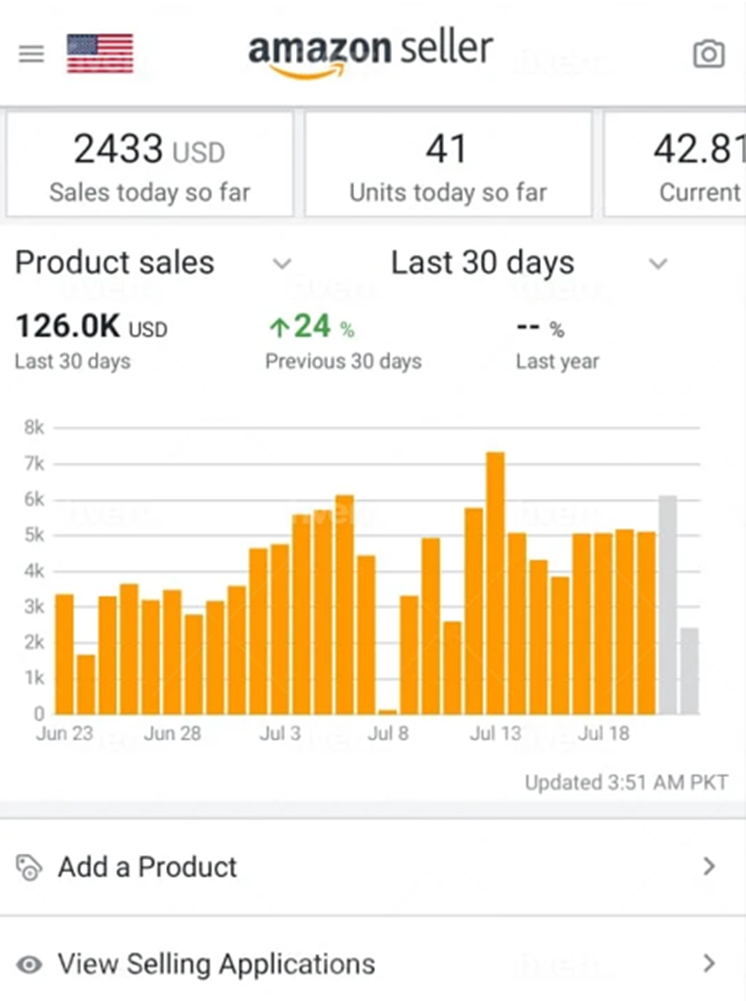Select the Add a Product menu item
This screenshot has width=746, height=1001.
click(x=148, y=867)
